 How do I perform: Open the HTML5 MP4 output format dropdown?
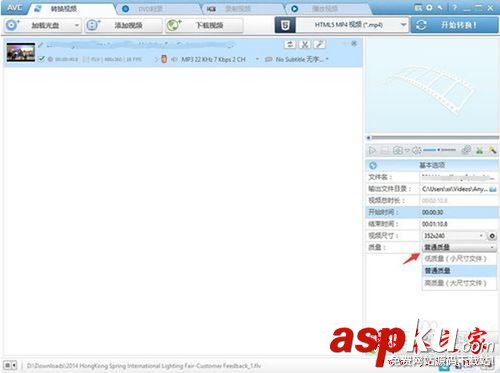pyautogui.click(x=352, y=25)
